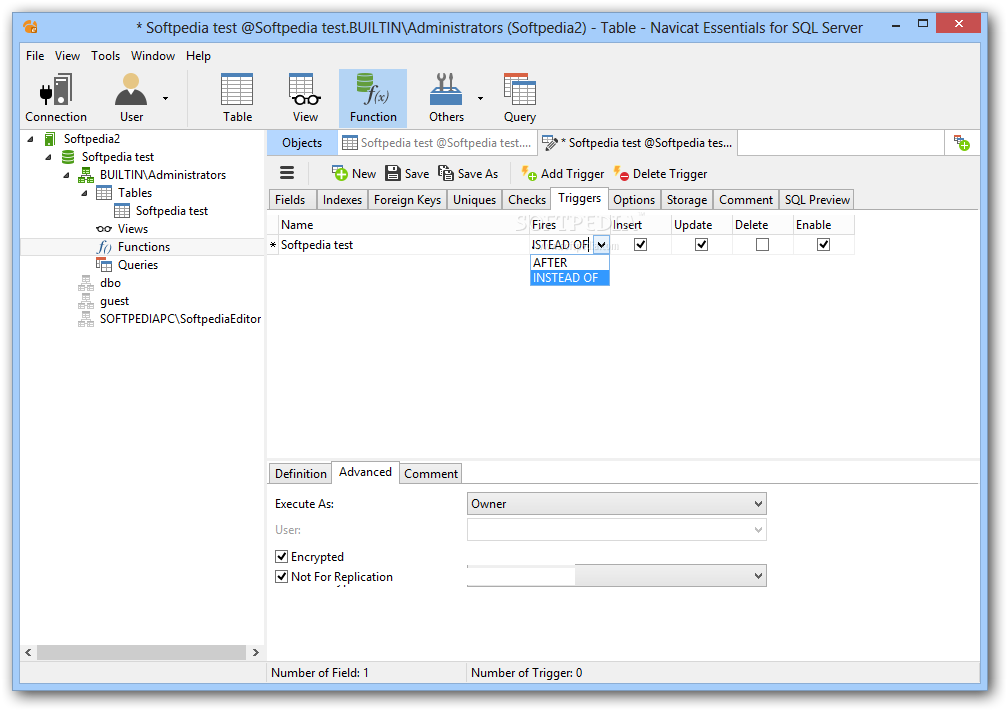The image size is (1008, 711).
Task: Select AFTER from the Fires list
Action: pos(569,262)
